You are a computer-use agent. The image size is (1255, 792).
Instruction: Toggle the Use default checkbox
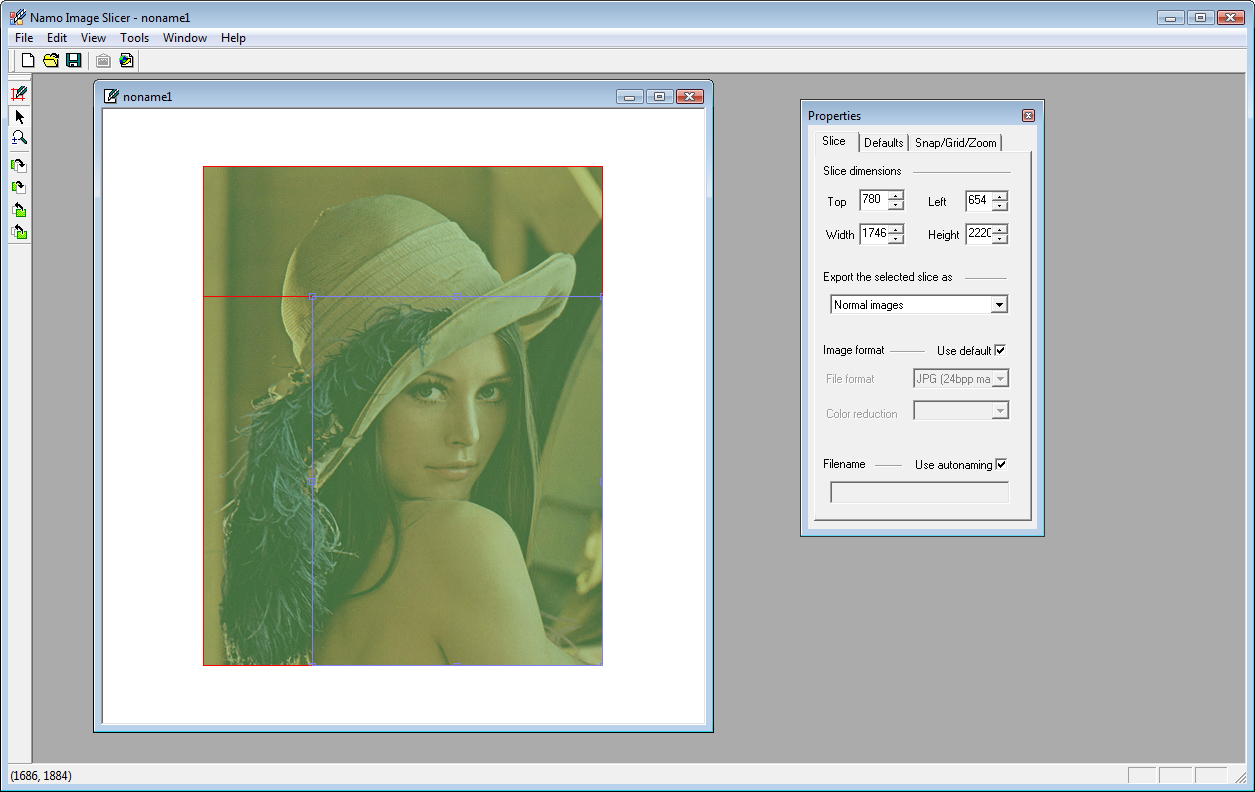tap(1000, 351)
